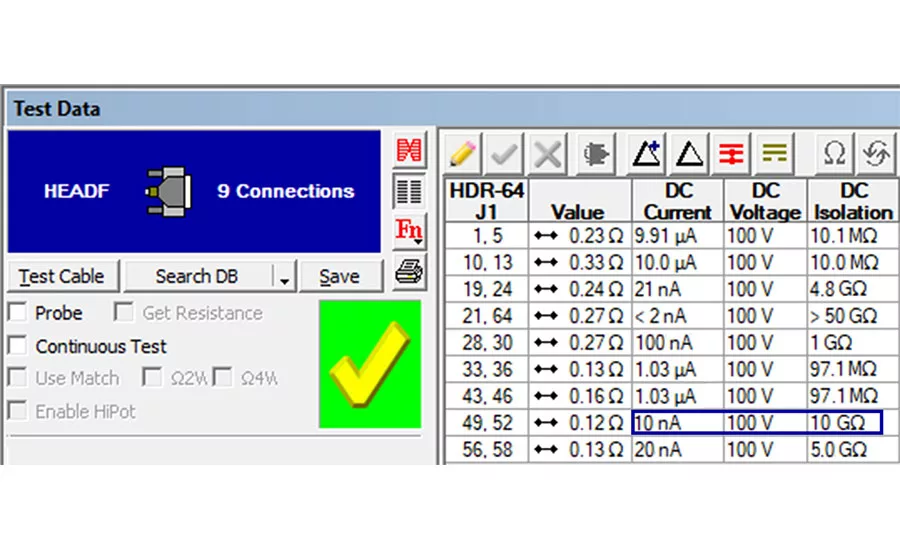Click the circular arrows refresh icon
This screenshot has height=550, width=900.
(x=876, y=154)
